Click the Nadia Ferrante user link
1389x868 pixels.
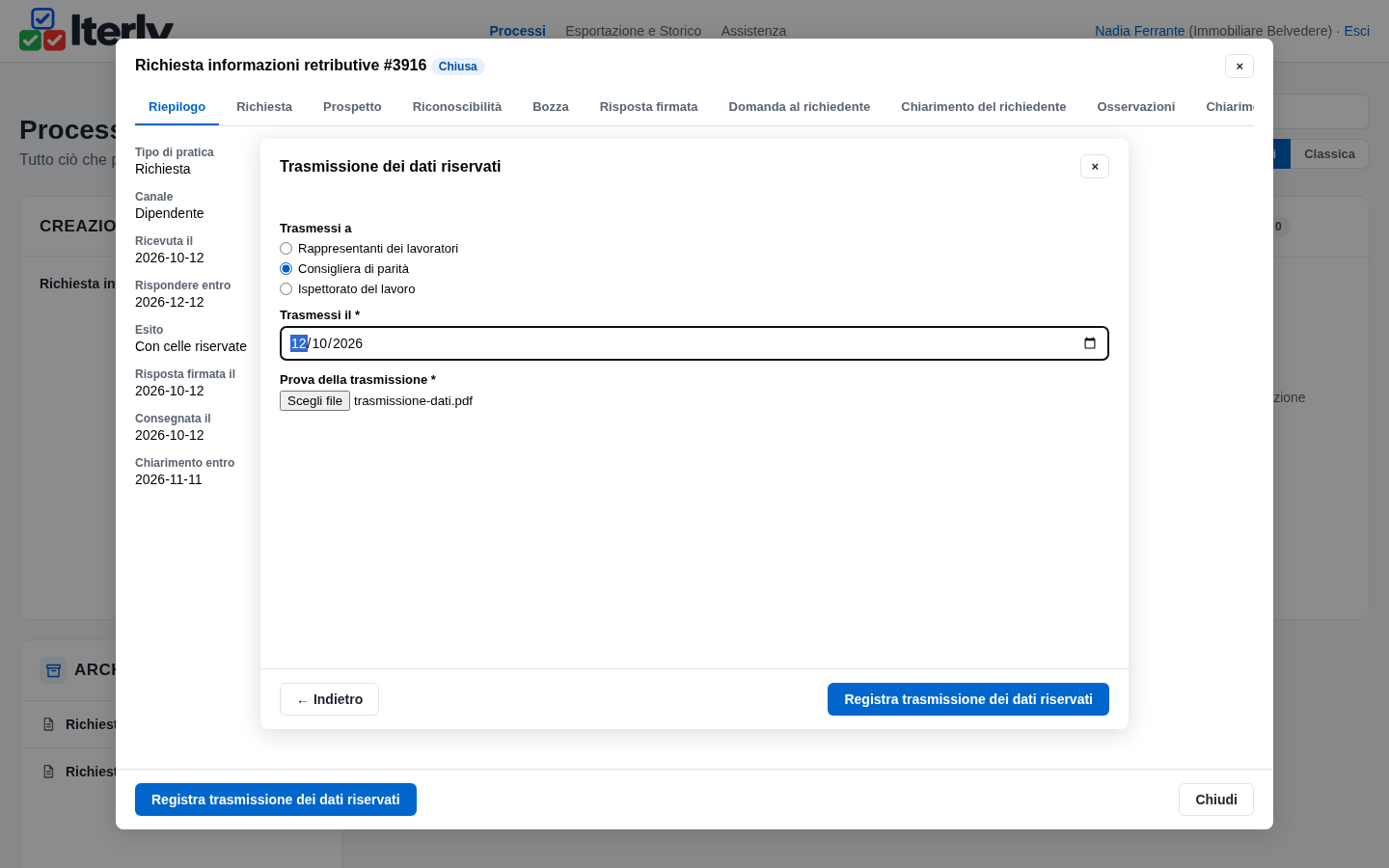click(1139, 31)
